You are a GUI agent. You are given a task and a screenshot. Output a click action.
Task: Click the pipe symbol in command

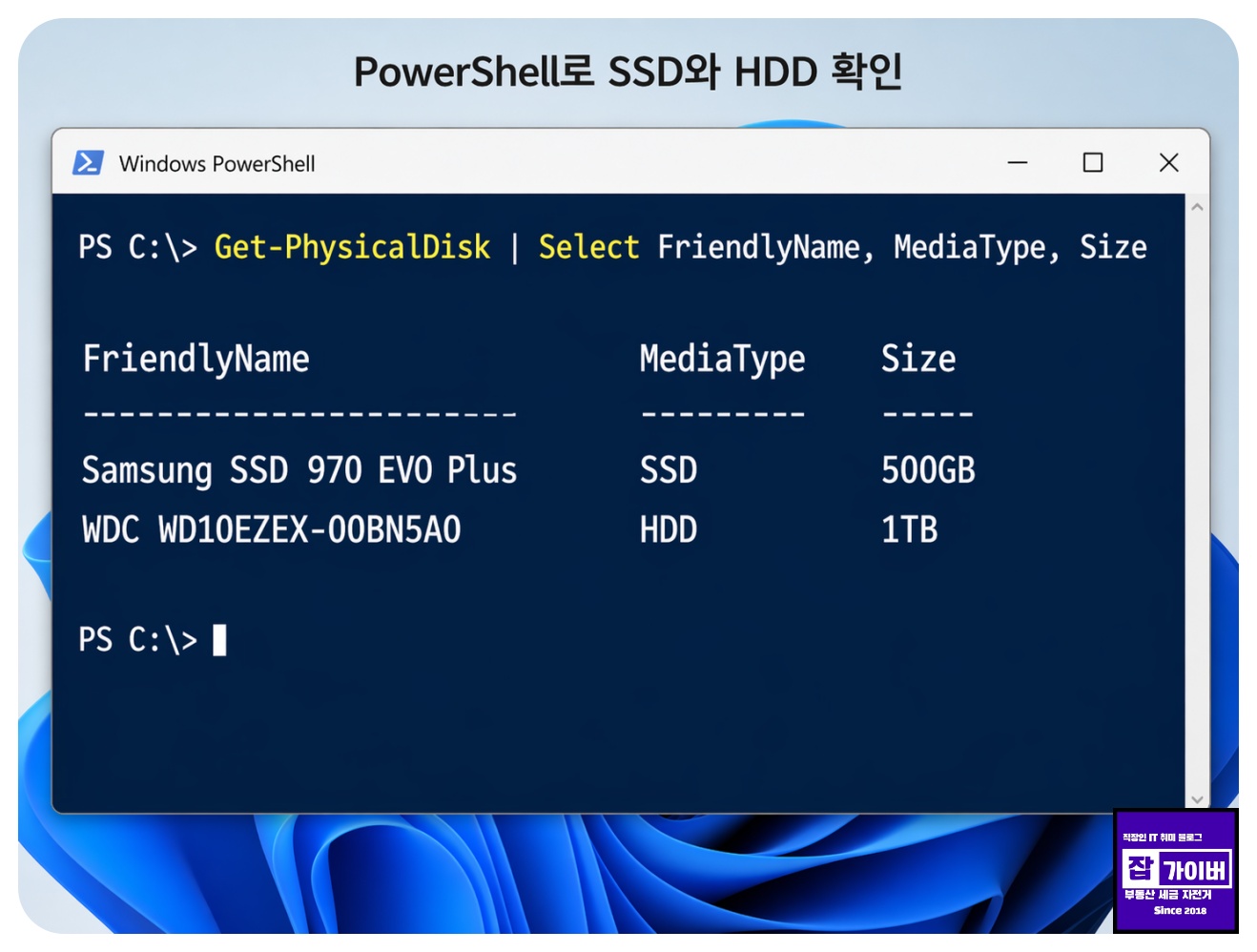coord(515,248)
